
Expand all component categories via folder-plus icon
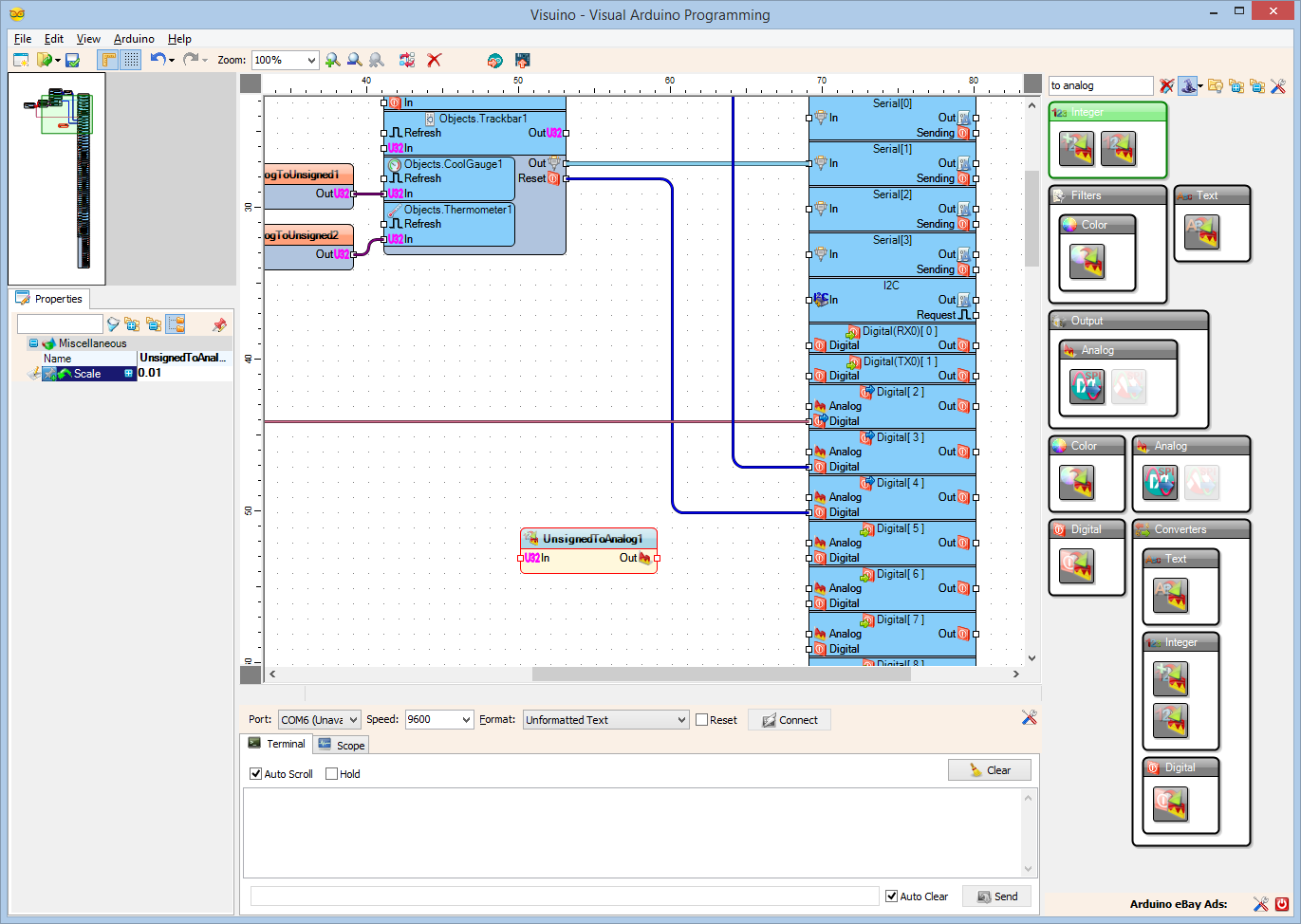1235,85
